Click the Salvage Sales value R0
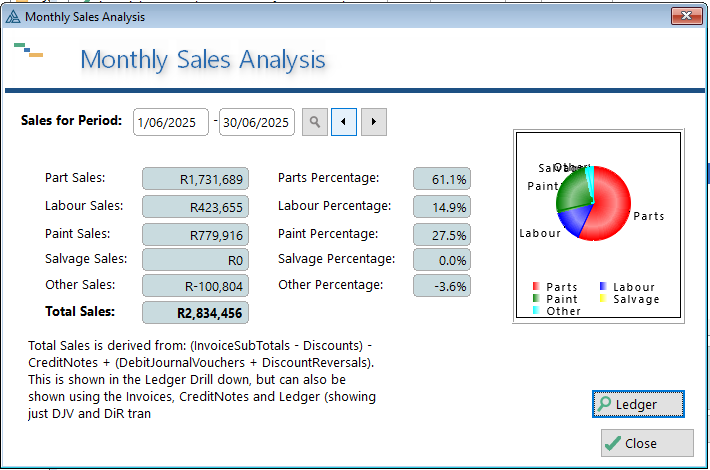Viewport: 710px width, 470px height. tap(195, 260)
